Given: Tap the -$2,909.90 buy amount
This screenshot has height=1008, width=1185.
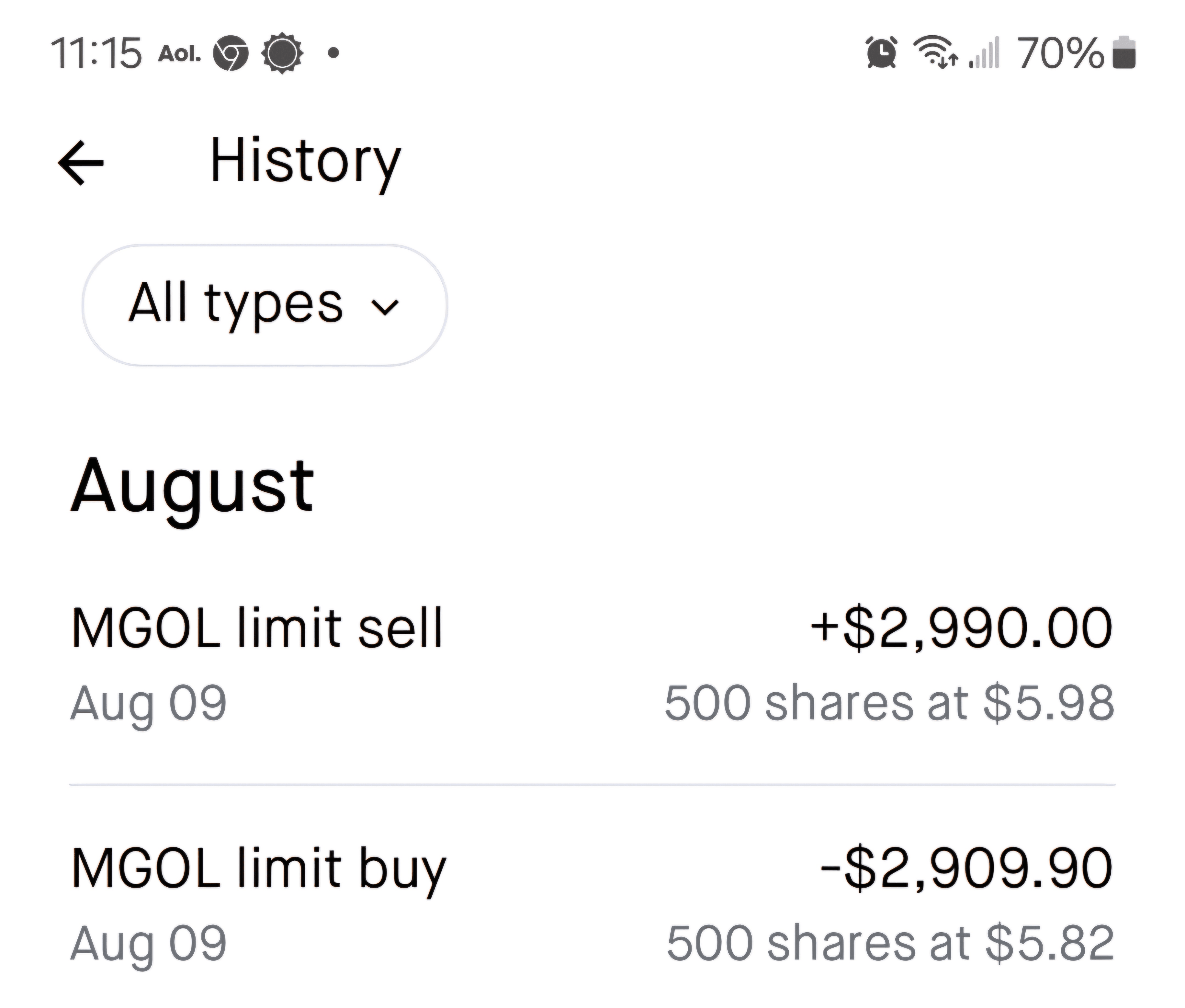Looking at the screenshot, I should click(x=966, y=869).
